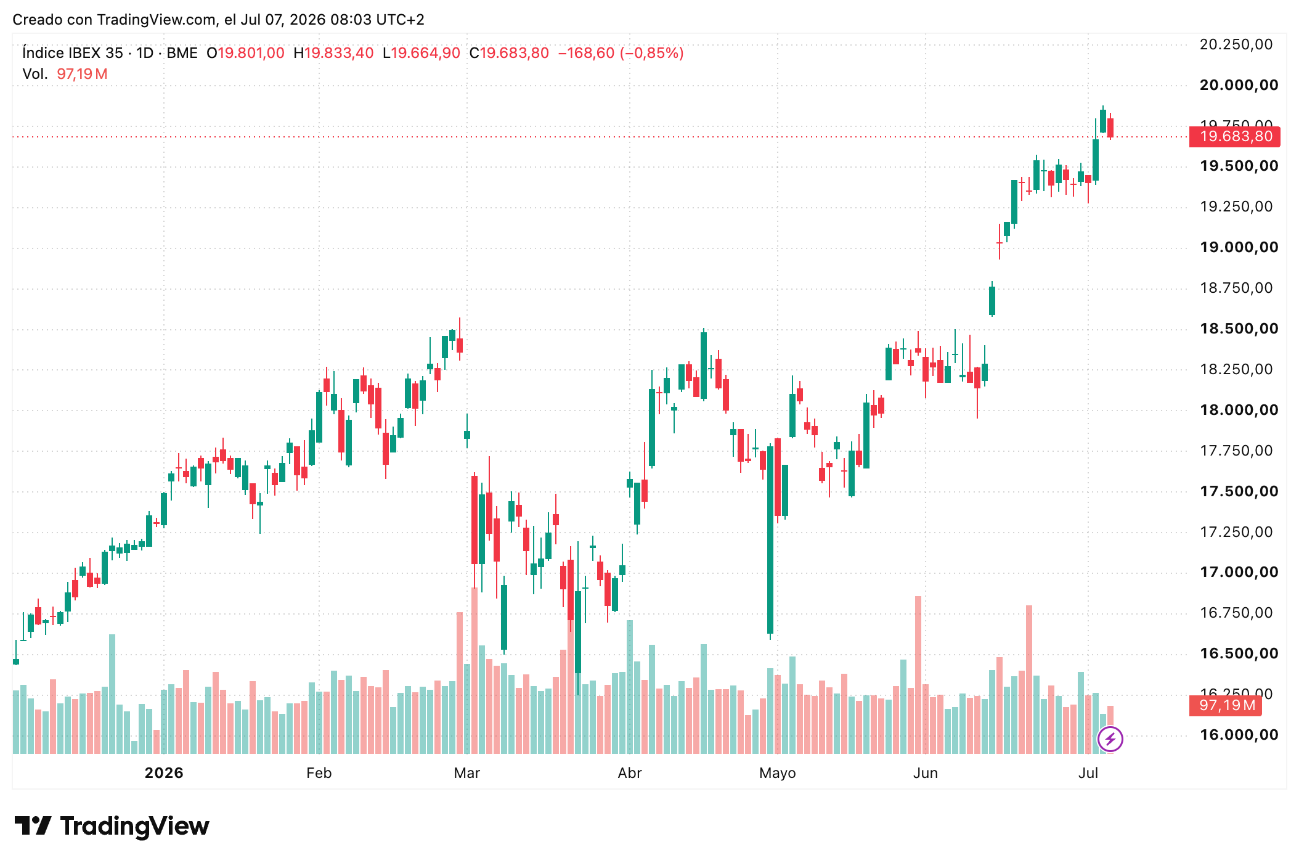Click the 20.000,00 price axis label

pos(1238,85)
